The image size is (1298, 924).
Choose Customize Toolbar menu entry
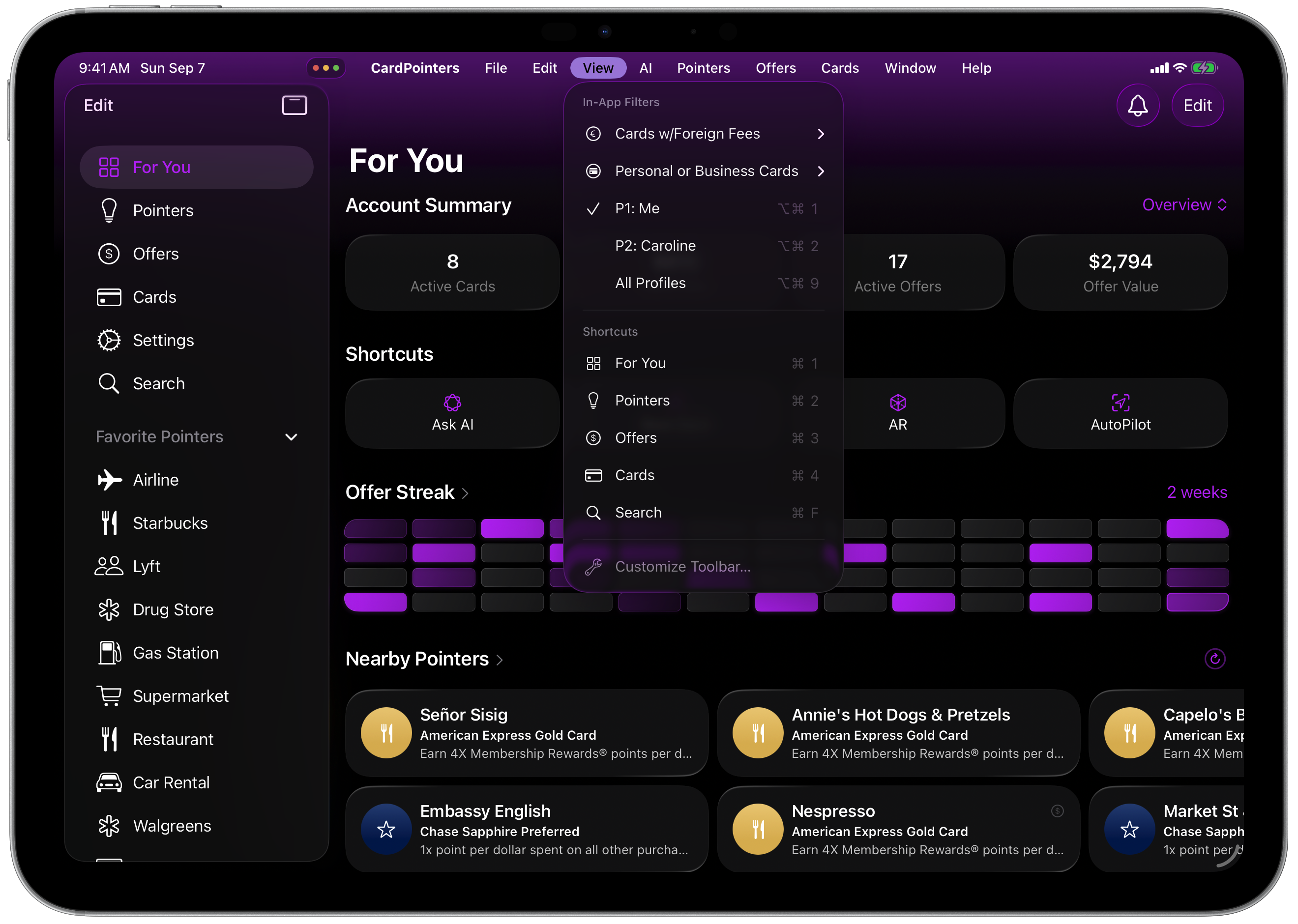(682, 567)
